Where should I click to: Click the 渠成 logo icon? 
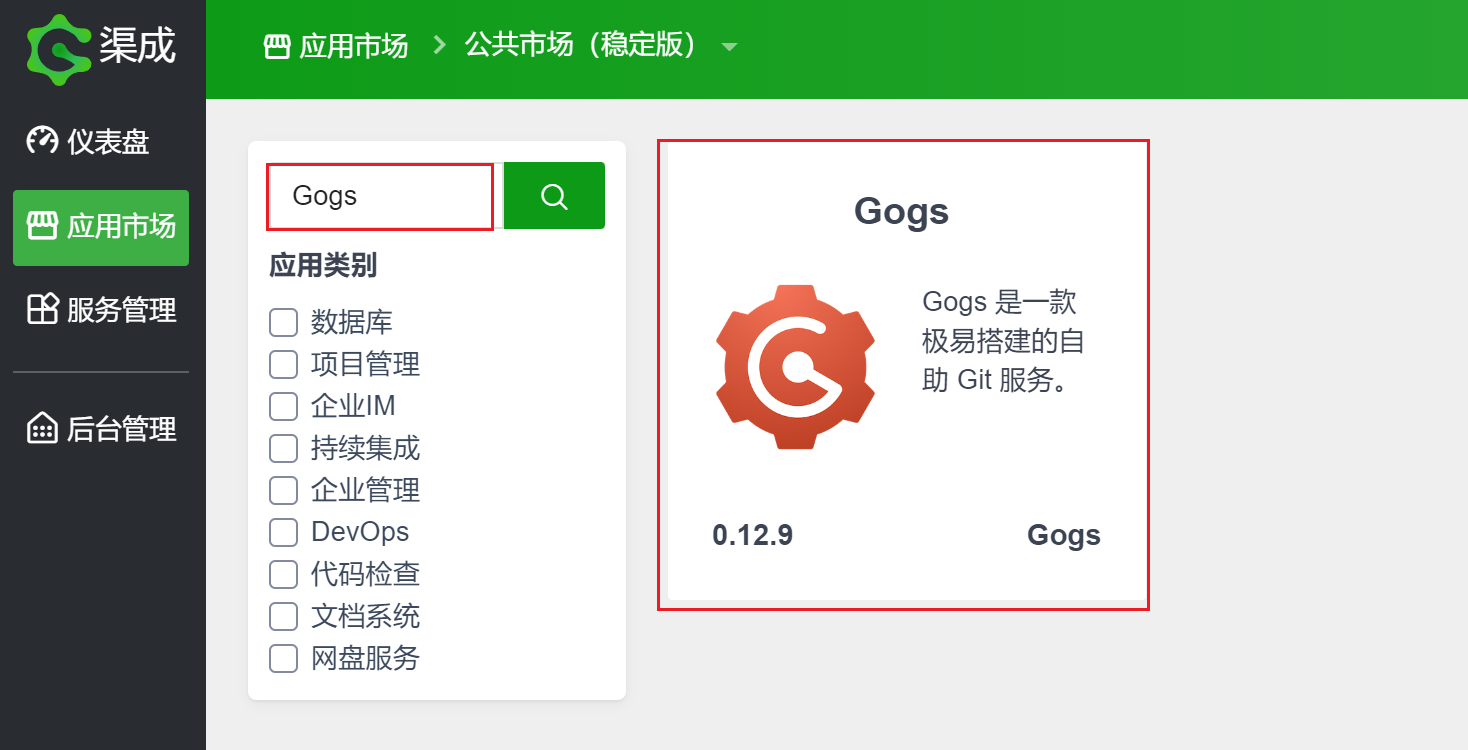pos(59,48)
